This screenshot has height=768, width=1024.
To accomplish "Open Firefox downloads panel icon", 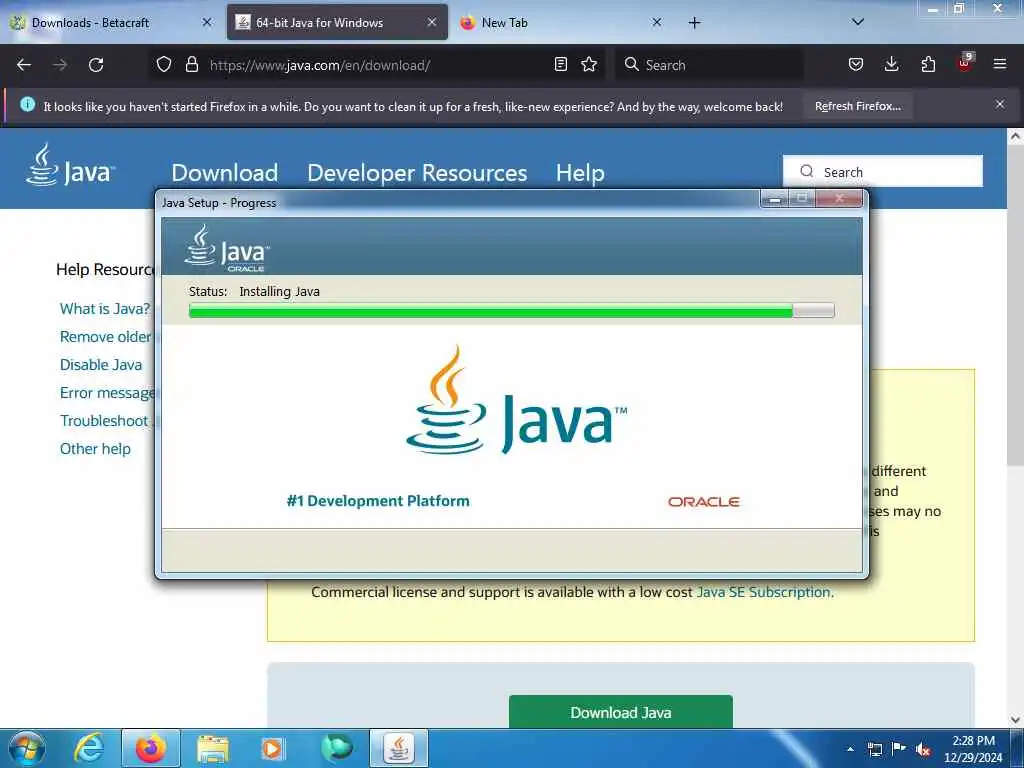I will [891, 64].
